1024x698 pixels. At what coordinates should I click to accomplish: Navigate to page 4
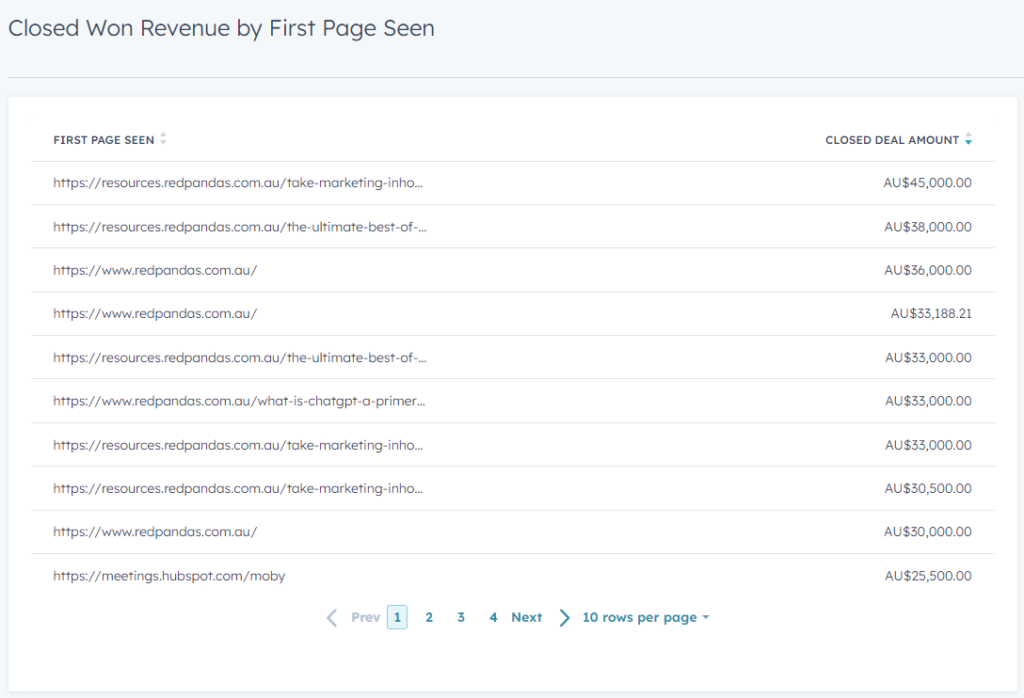[x=493, y=617]
